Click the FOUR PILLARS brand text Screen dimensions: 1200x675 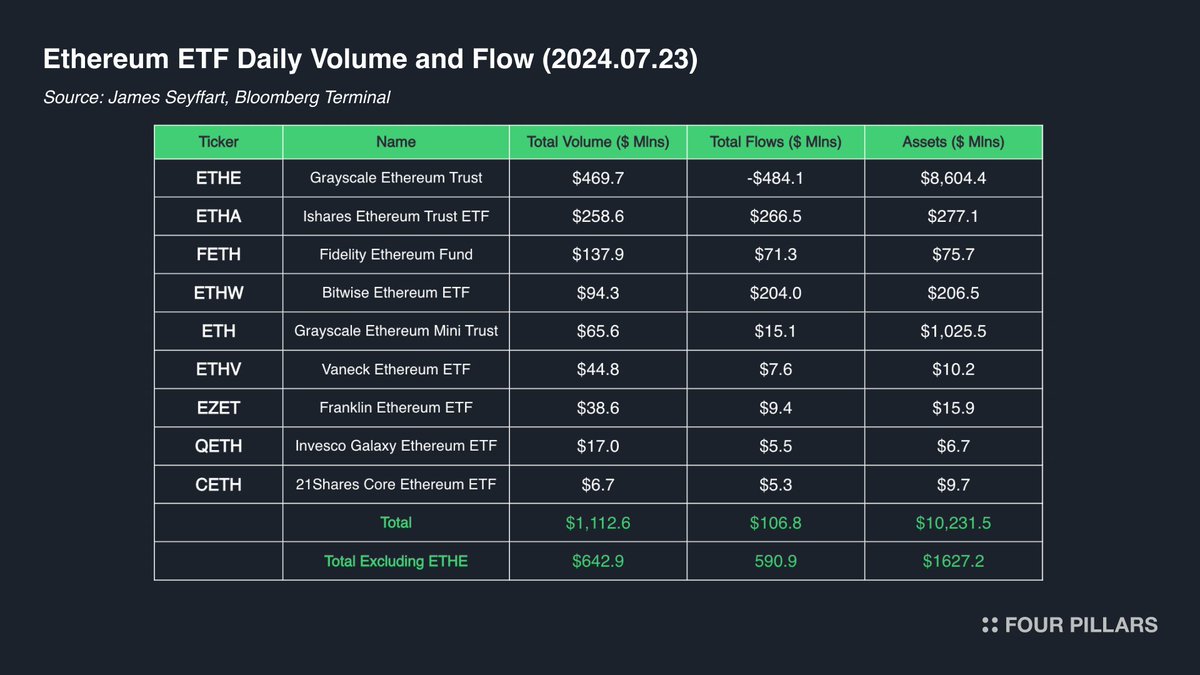coord(1082,625)
